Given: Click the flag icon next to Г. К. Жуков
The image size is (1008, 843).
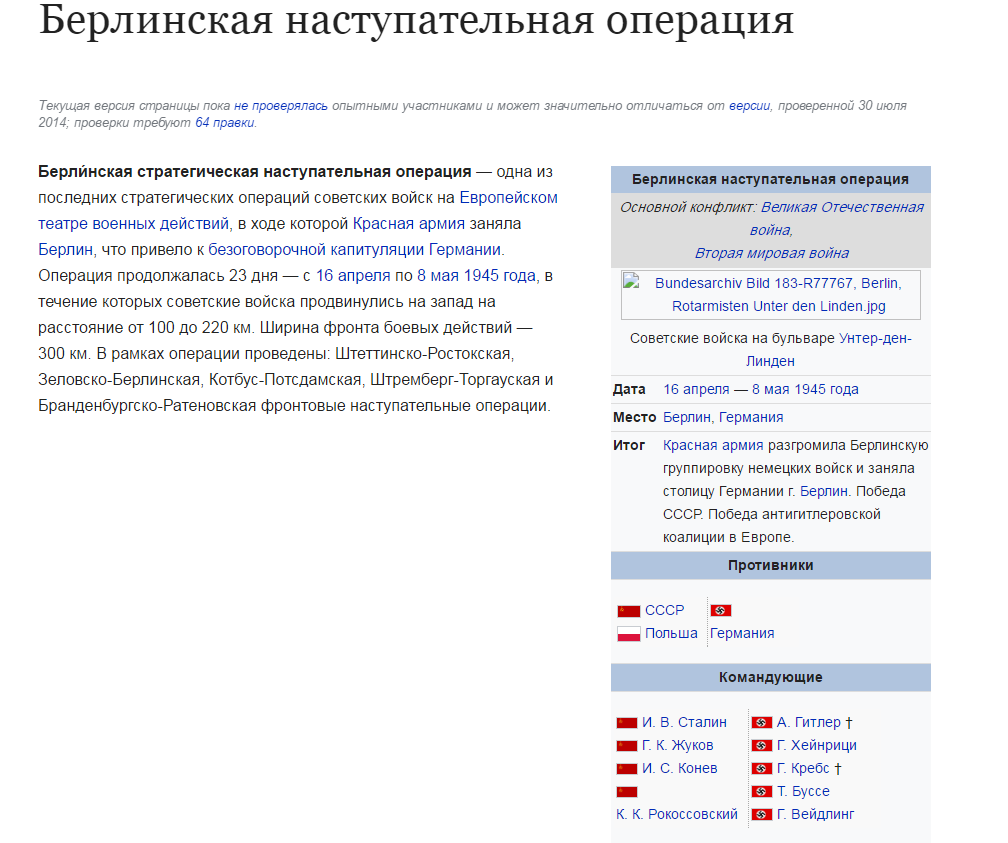Looking at the screenshot, I should point(626,746).
